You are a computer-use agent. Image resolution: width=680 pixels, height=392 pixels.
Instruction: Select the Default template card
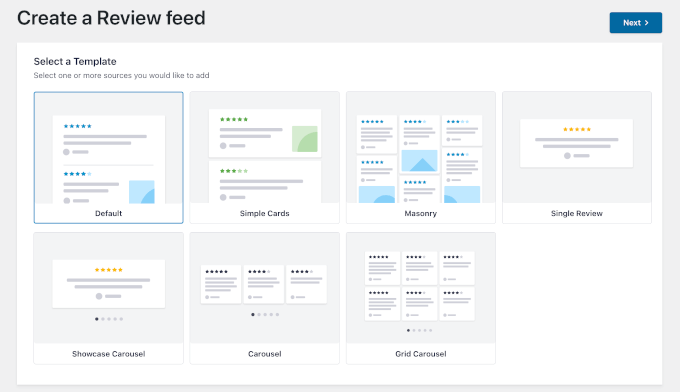pos(108,157)
